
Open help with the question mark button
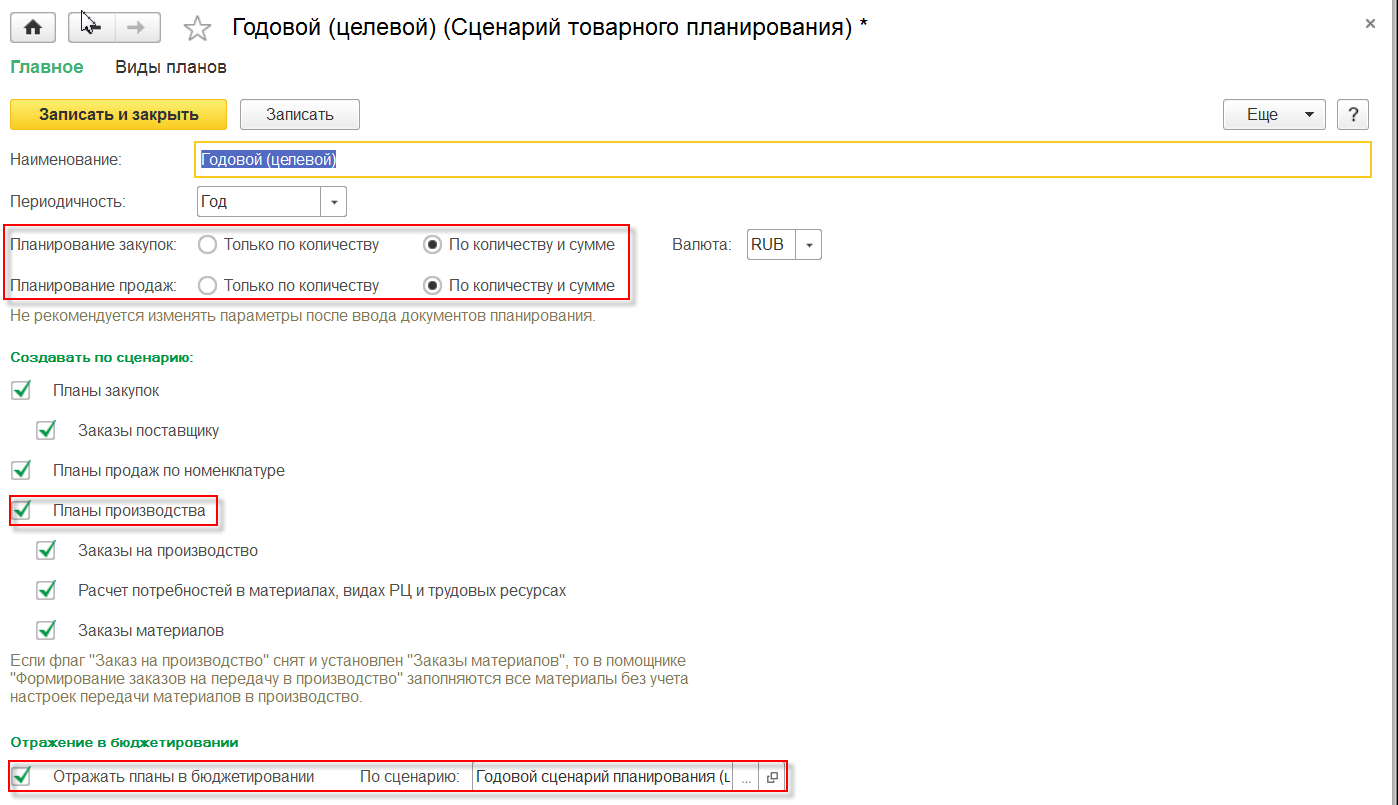(1352, 115)
